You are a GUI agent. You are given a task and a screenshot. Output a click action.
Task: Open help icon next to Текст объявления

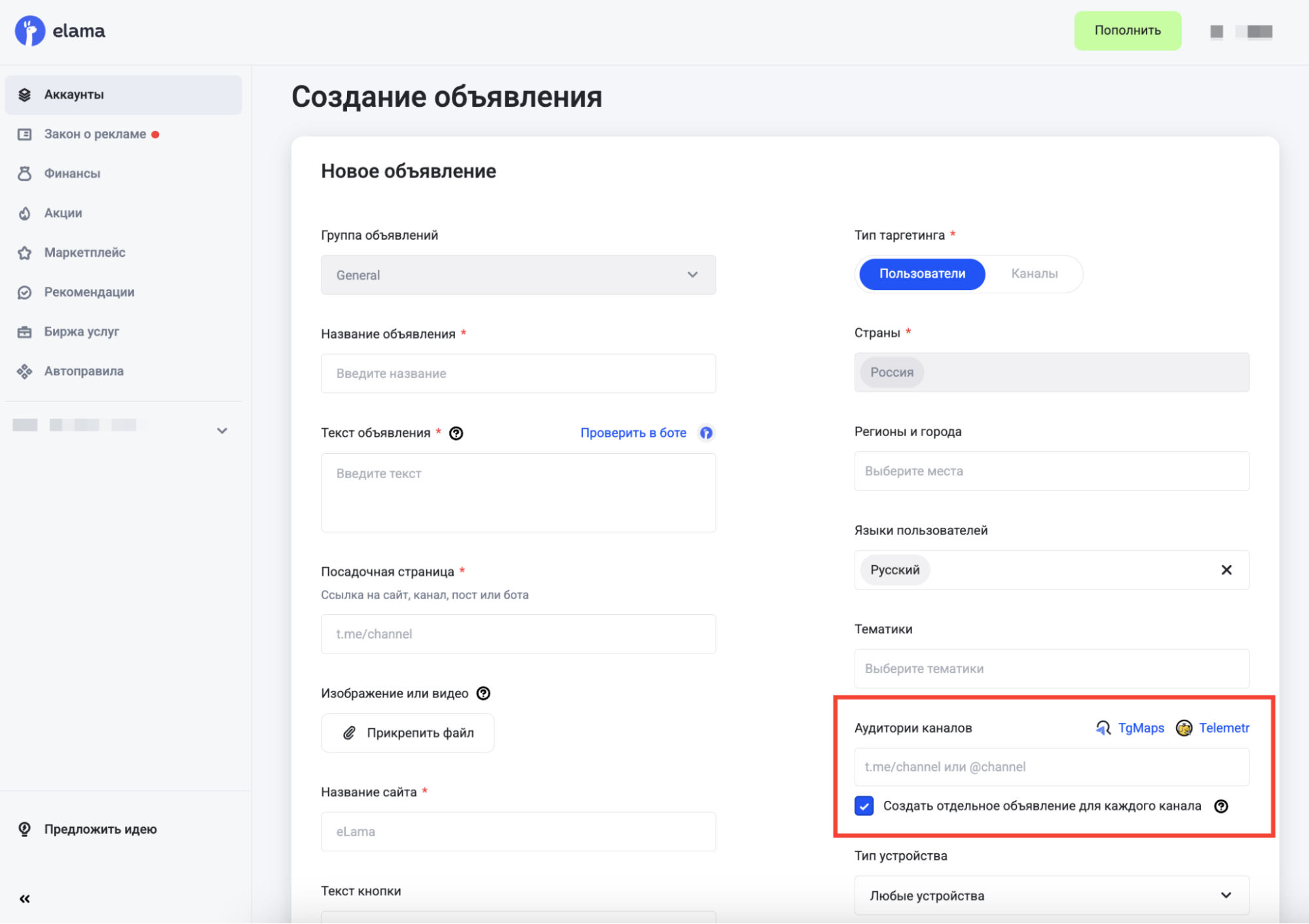tap(456, 433)
